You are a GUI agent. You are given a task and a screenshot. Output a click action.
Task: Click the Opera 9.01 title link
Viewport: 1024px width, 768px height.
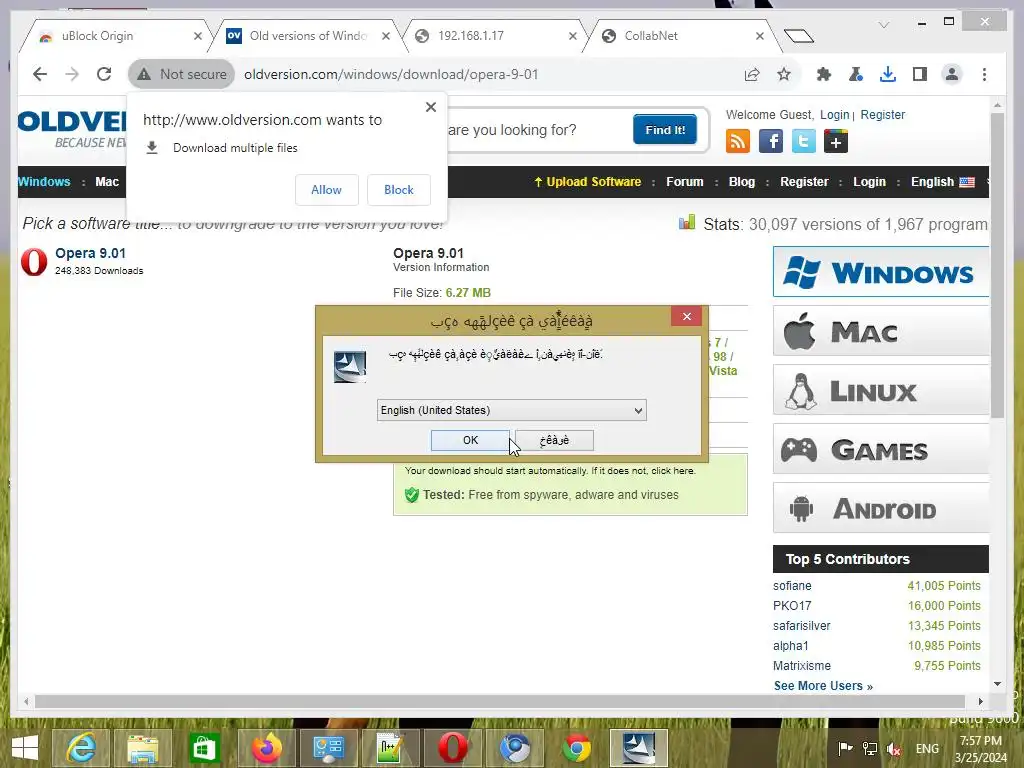(x=90, y=253)
